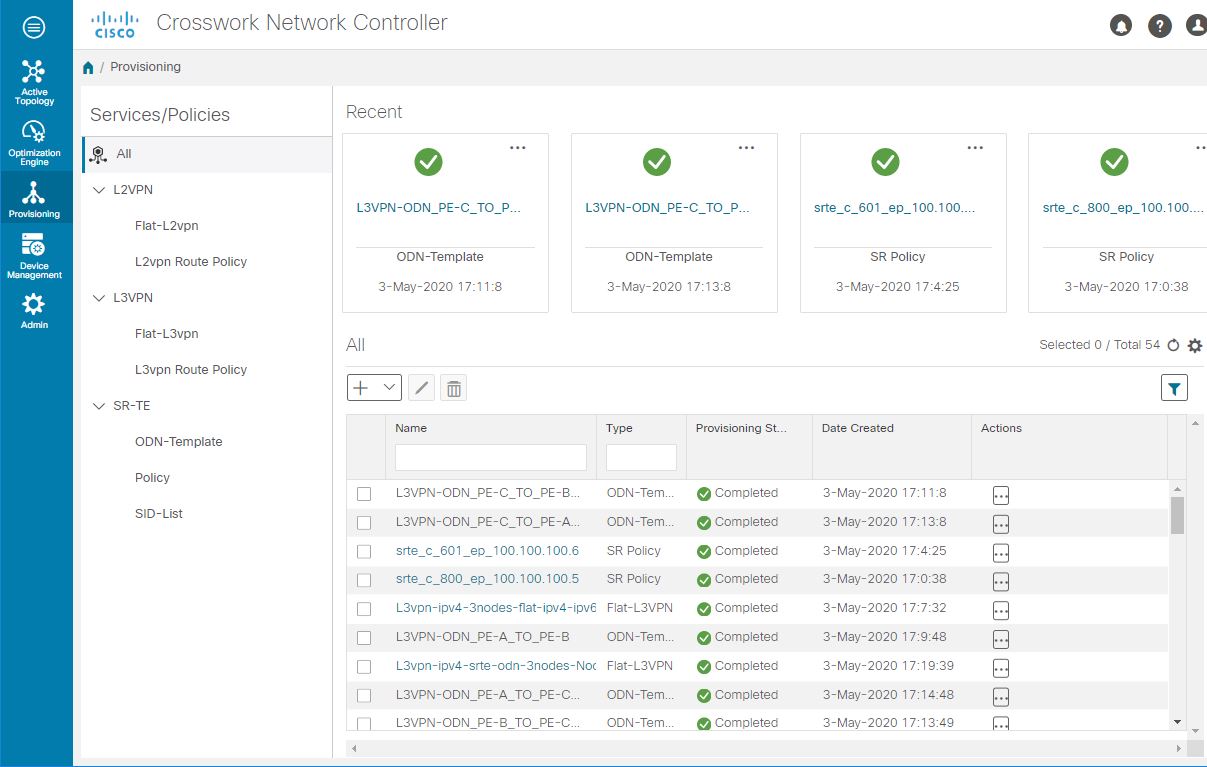Viewport: 1207px width, 767px height.
Task: Open Device Management from the sidebar
Action: pos(36,256)
